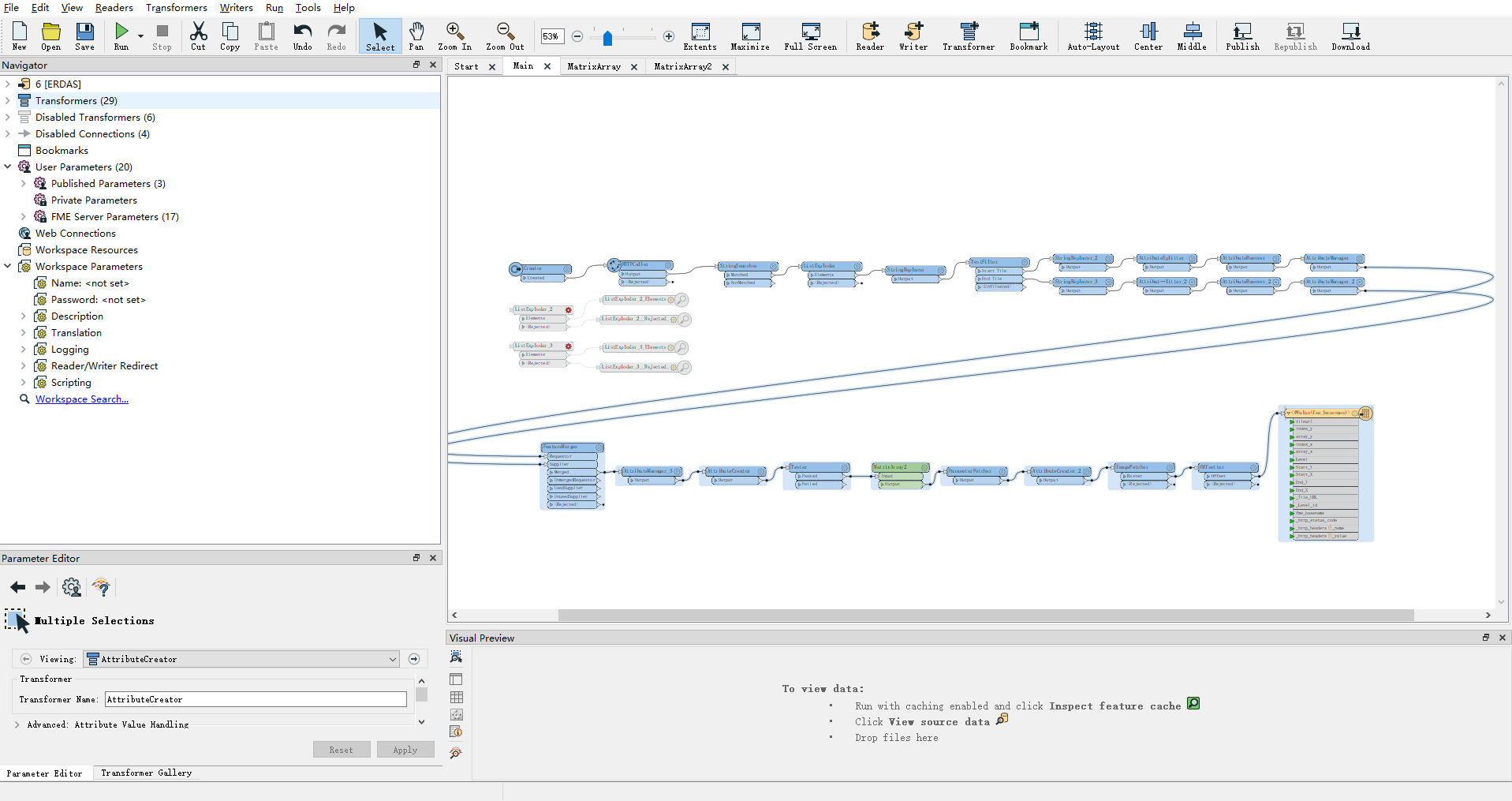
Task: Click the Transformer toolbar icon
Action: (x=969, y=36)
